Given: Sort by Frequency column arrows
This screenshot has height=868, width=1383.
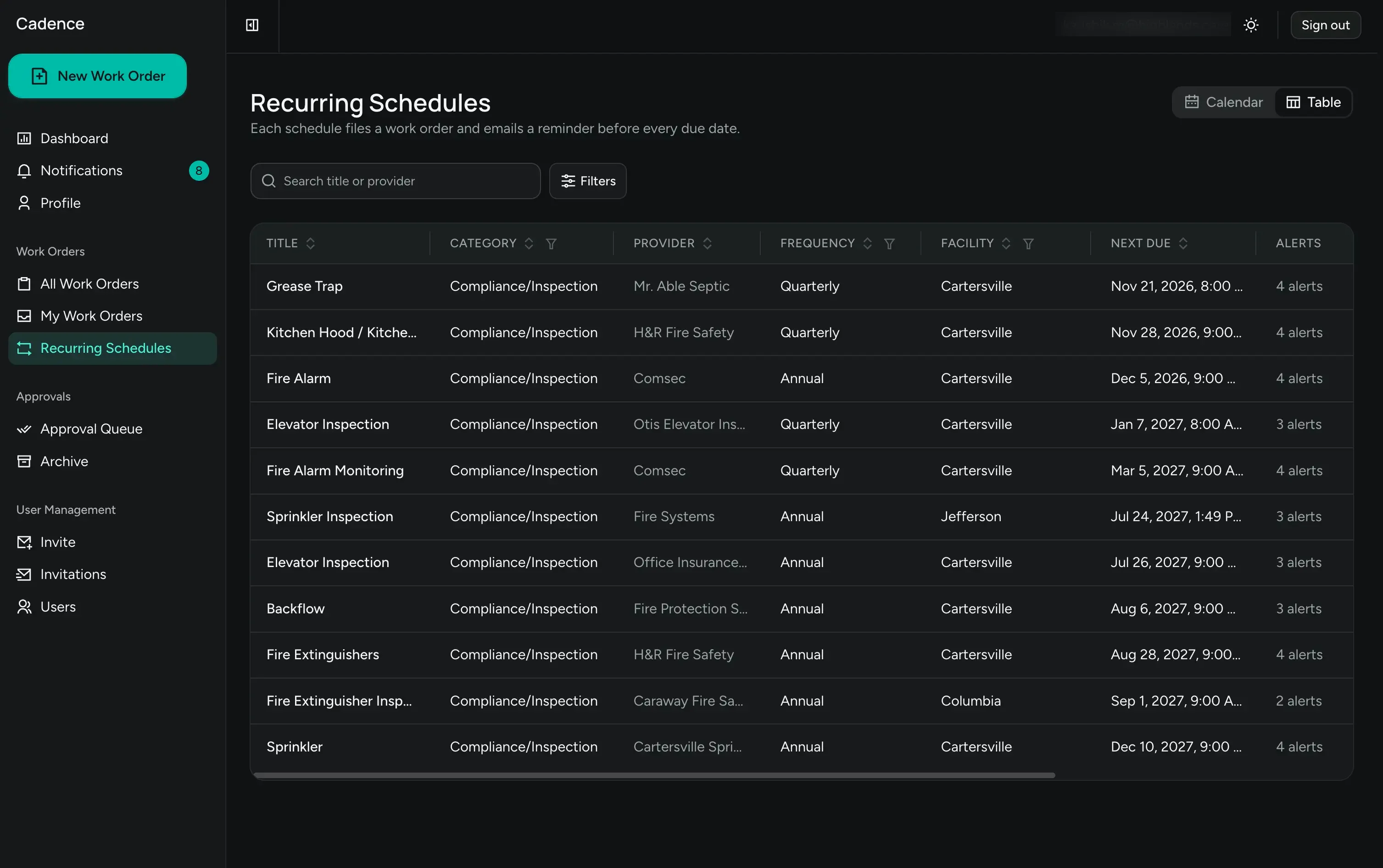Looking at the screenshot, I should click(x=867, y=244).
